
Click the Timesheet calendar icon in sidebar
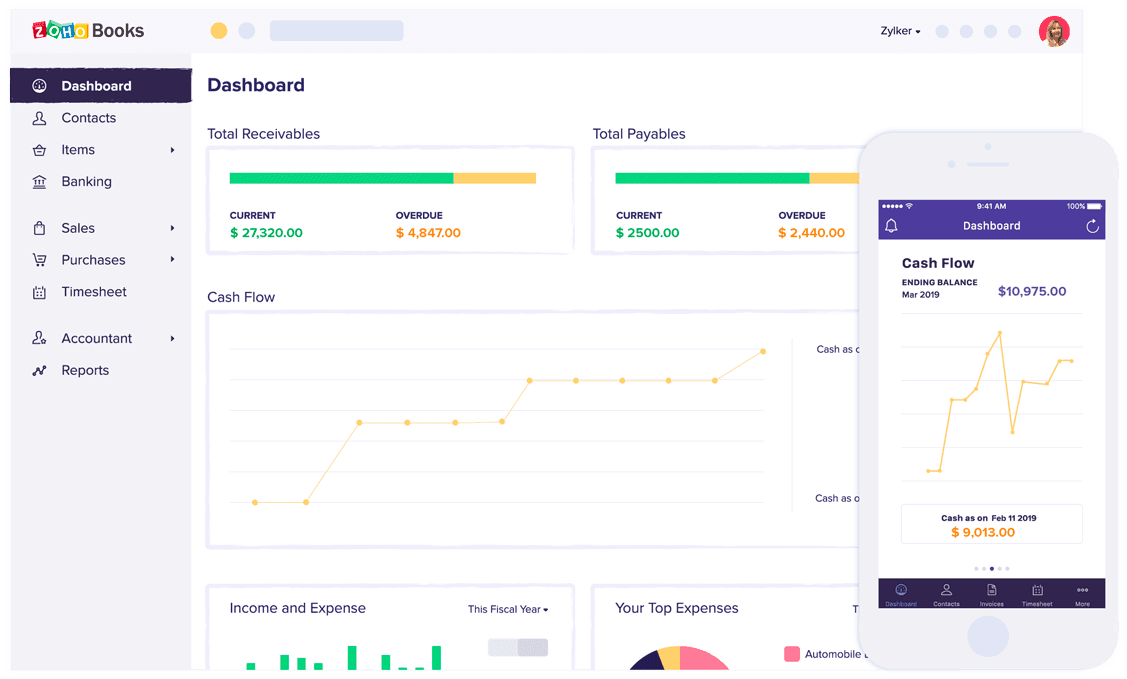tap(39, 292)
